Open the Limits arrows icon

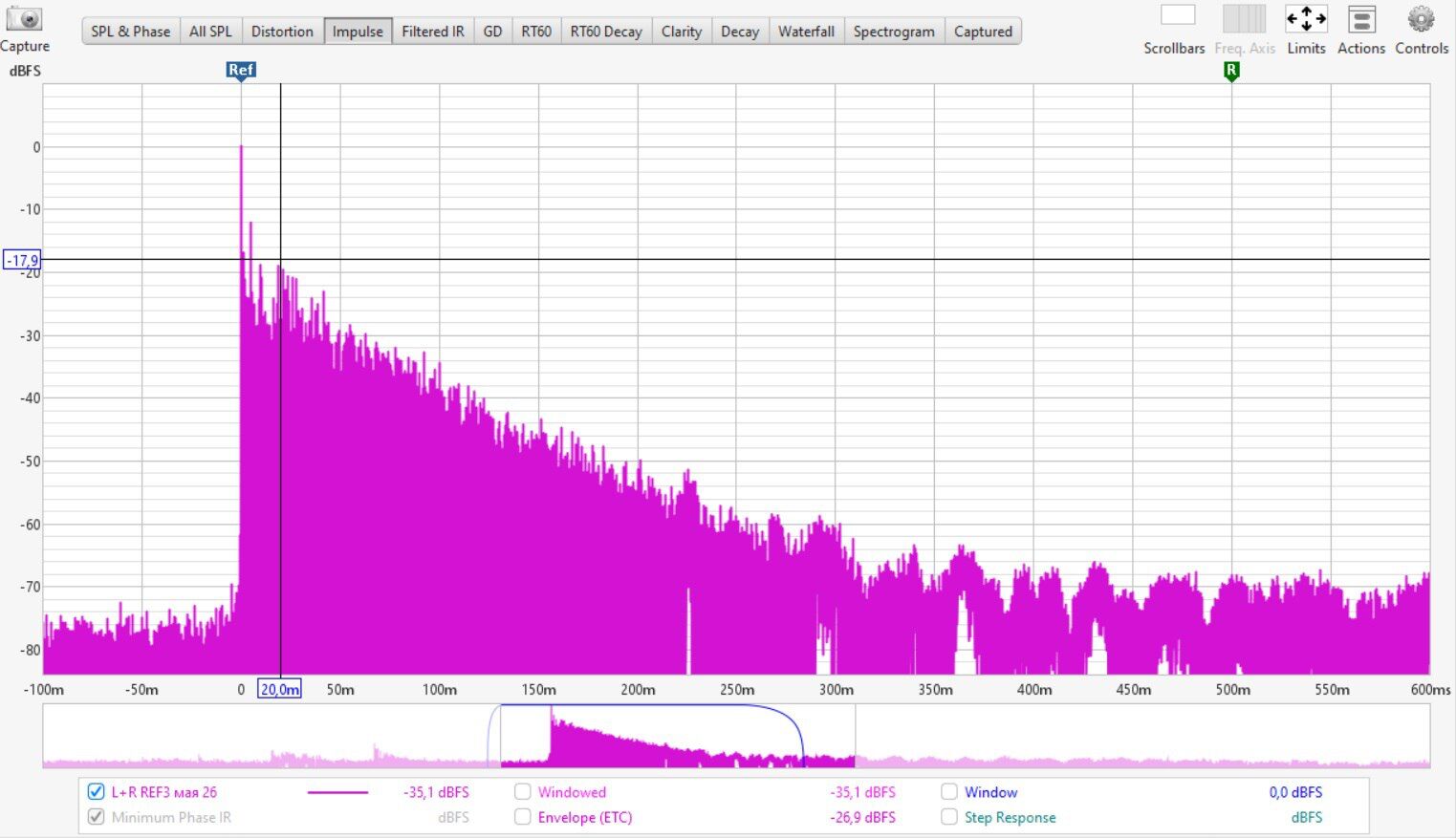pos(1306,18)
